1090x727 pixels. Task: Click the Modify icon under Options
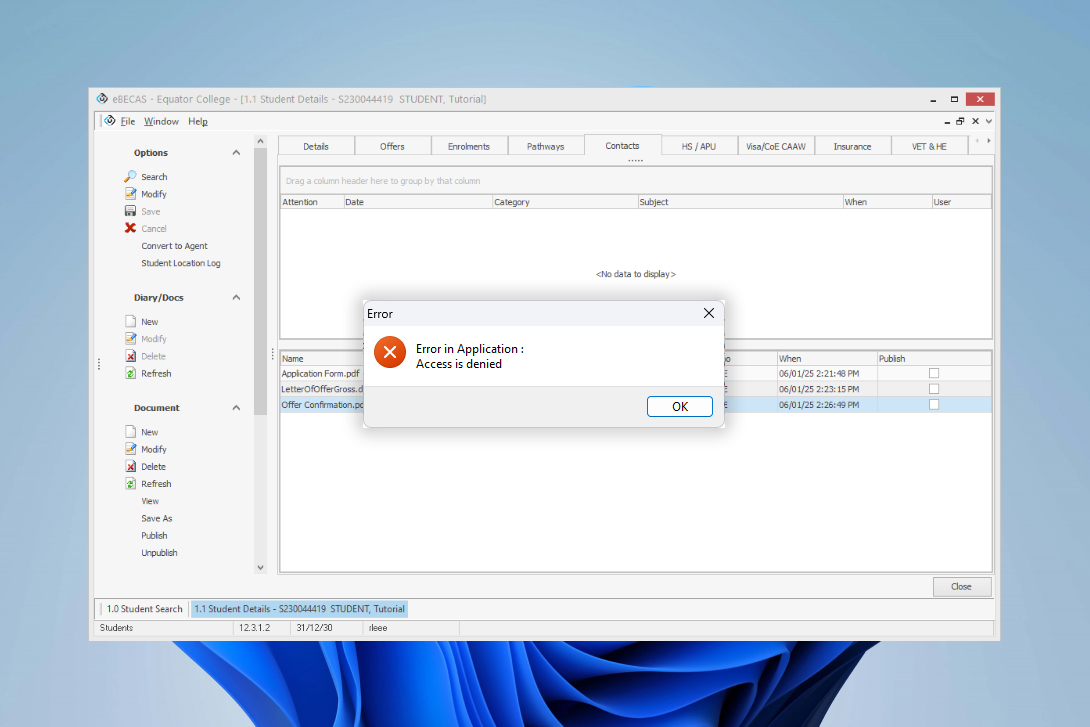click(x=130, y=194)
